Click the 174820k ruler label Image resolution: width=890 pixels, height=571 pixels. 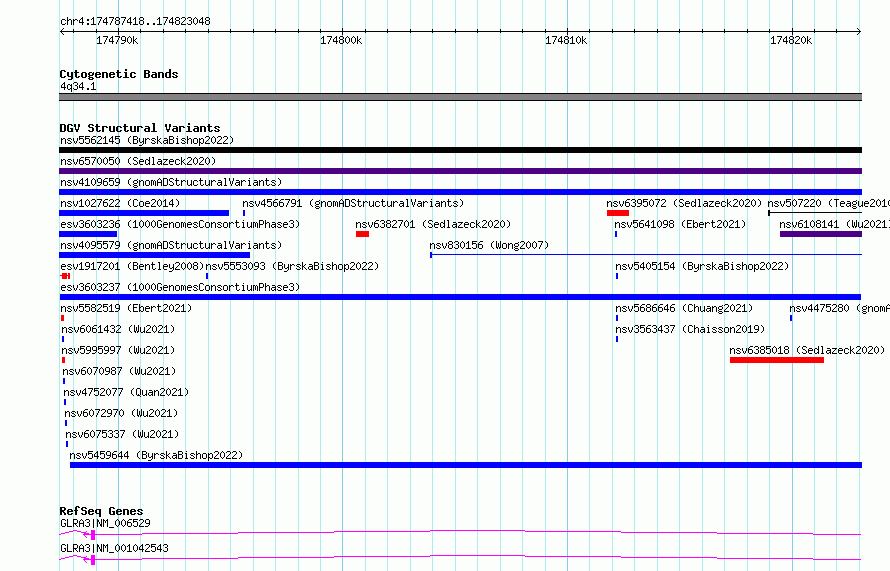coord(791,40)
